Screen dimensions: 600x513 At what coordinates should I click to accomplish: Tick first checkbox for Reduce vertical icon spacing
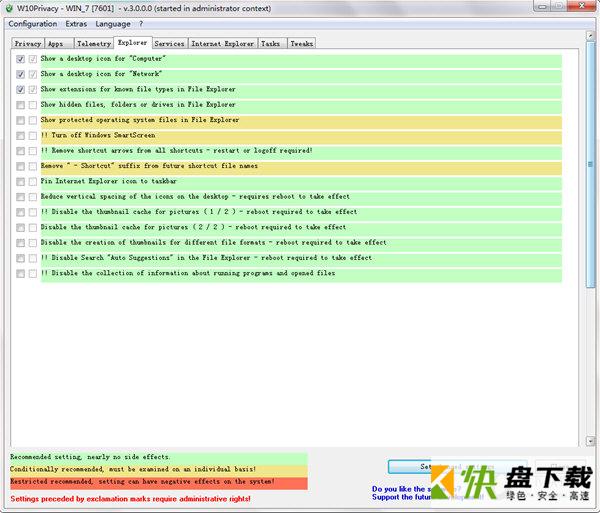pyautogui.click(x=21, y=197)
